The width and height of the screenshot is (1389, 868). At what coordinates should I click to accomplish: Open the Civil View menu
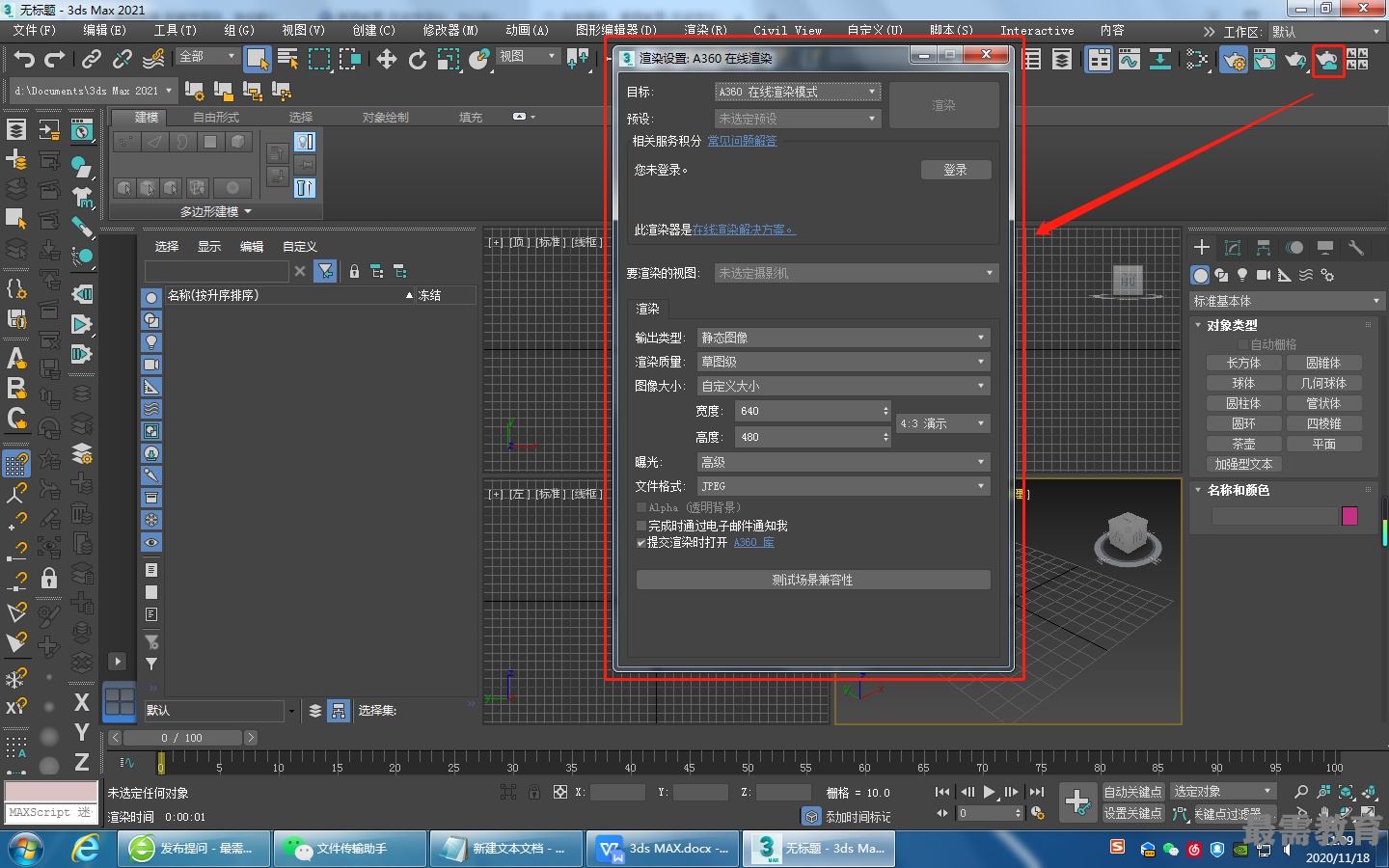tap(787, 30)
